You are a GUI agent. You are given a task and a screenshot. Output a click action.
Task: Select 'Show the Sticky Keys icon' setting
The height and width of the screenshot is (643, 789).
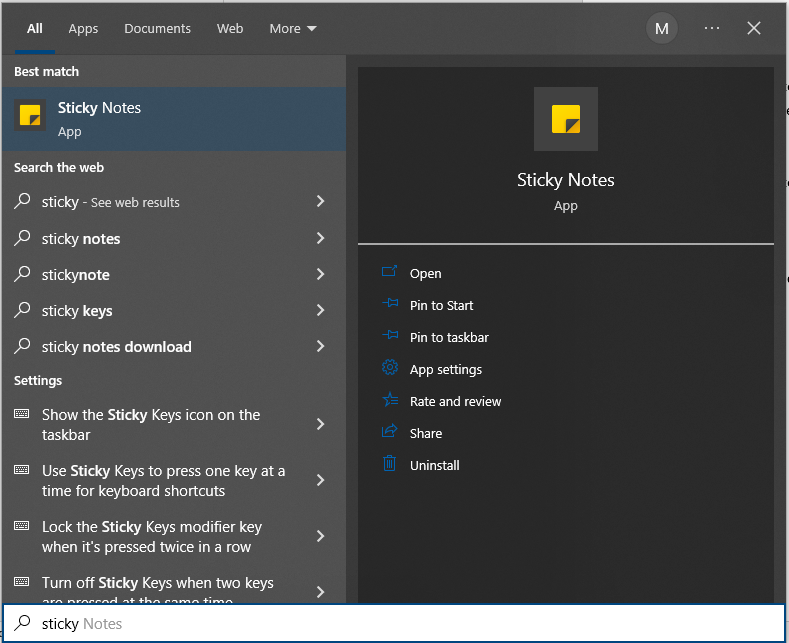tap(150, 425)
